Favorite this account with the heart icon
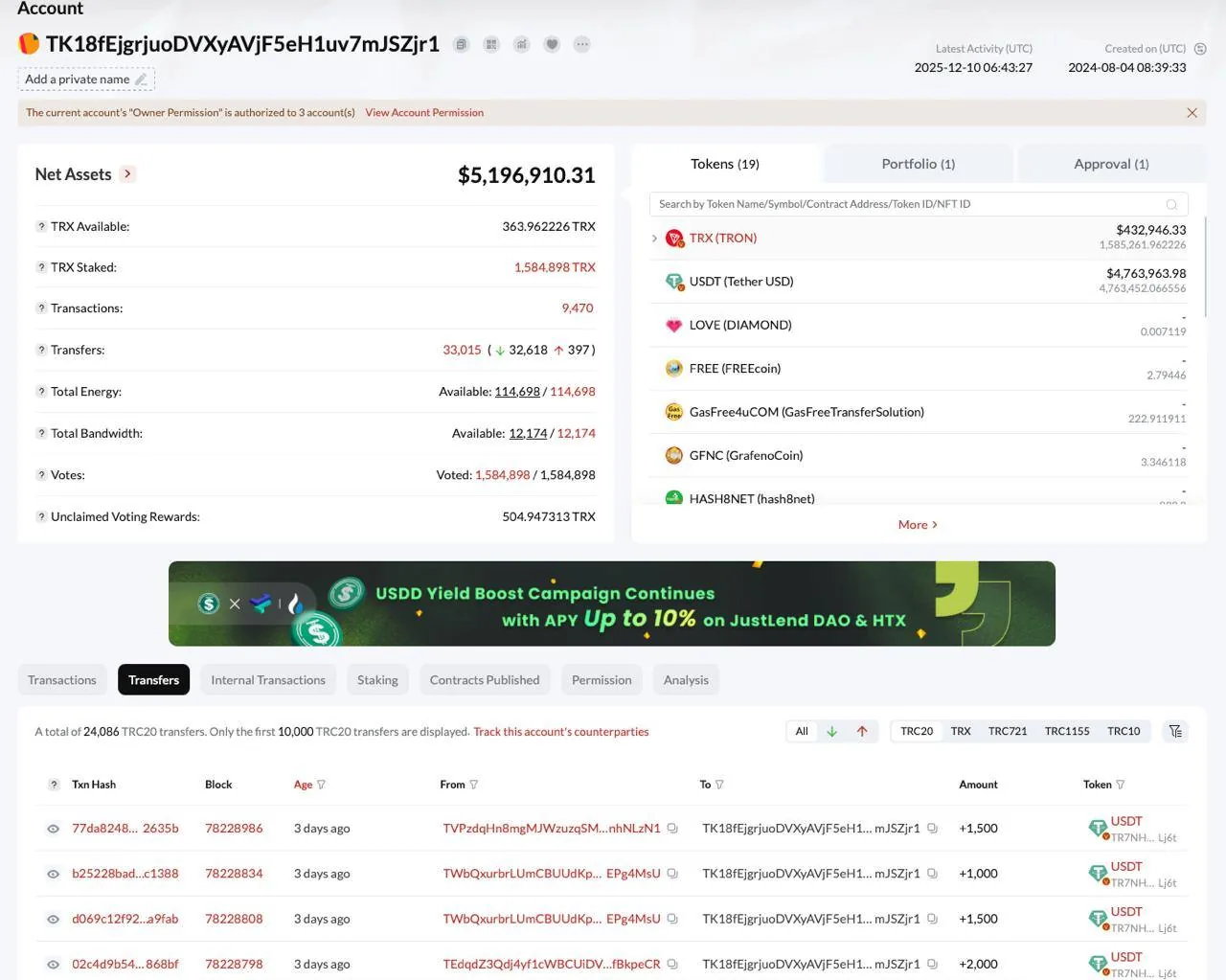The image size is (1226, 980). tap(552, 44)
